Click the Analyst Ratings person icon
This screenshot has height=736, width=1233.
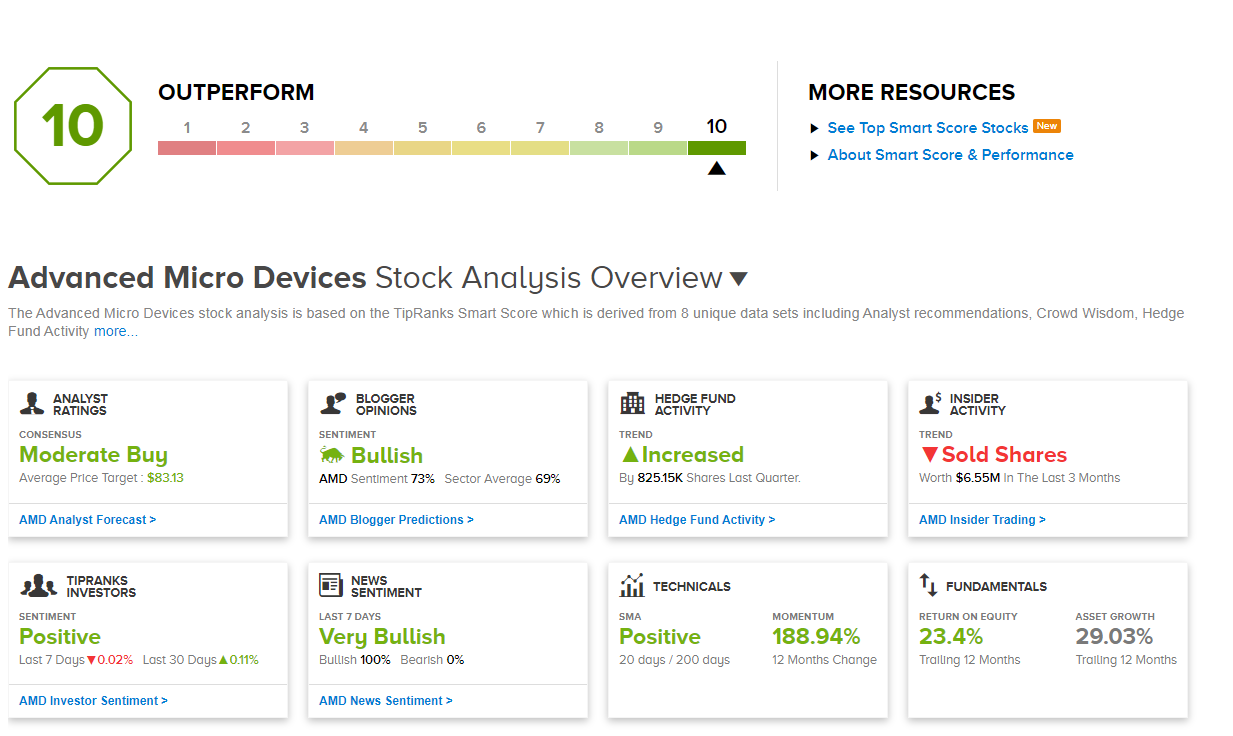pyautogui.click(x=32, y=404)
